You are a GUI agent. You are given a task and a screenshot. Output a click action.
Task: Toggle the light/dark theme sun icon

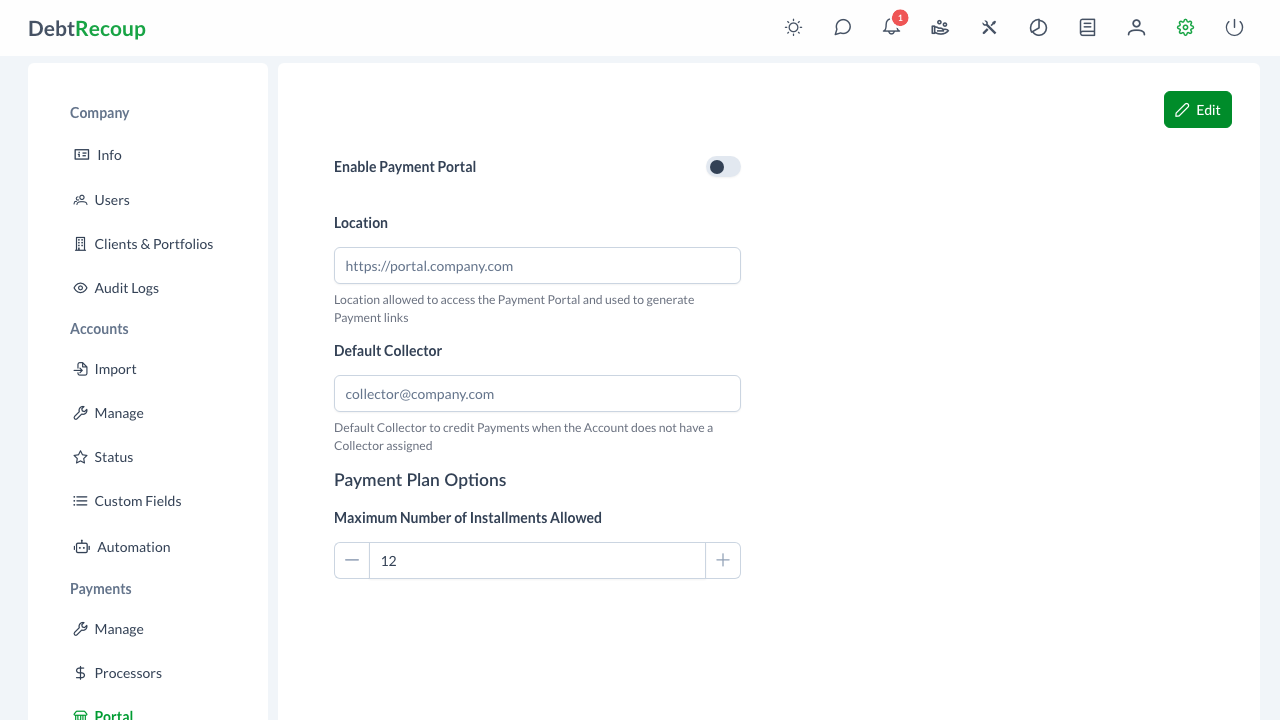(x=793, y=27)
